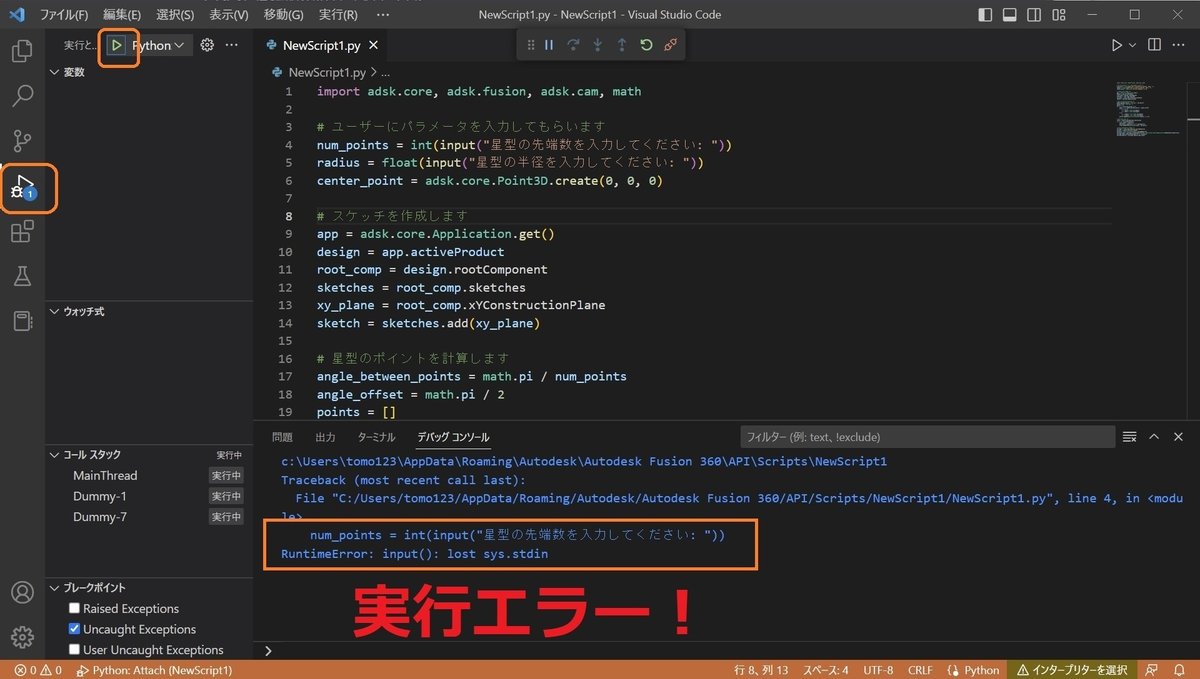Image resolution: width=1200 pixels, height=679 pixels.
Task: Maximize the panel with the chevron-up icon
Action: (x=1154, y=437)
